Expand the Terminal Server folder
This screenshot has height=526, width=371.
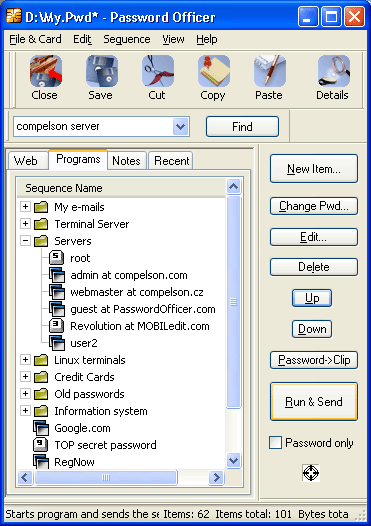tap(25, 223)
